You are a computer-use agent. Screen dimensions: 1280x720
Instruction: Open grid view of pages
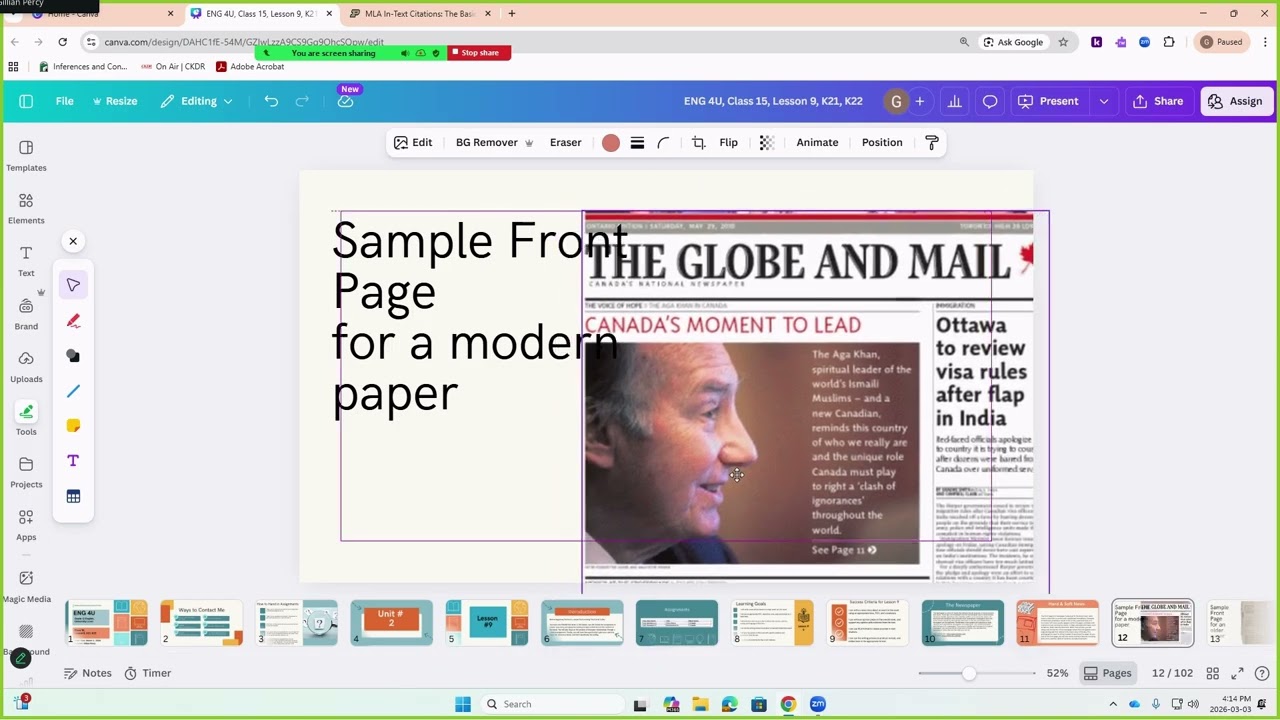(1212, 673)
